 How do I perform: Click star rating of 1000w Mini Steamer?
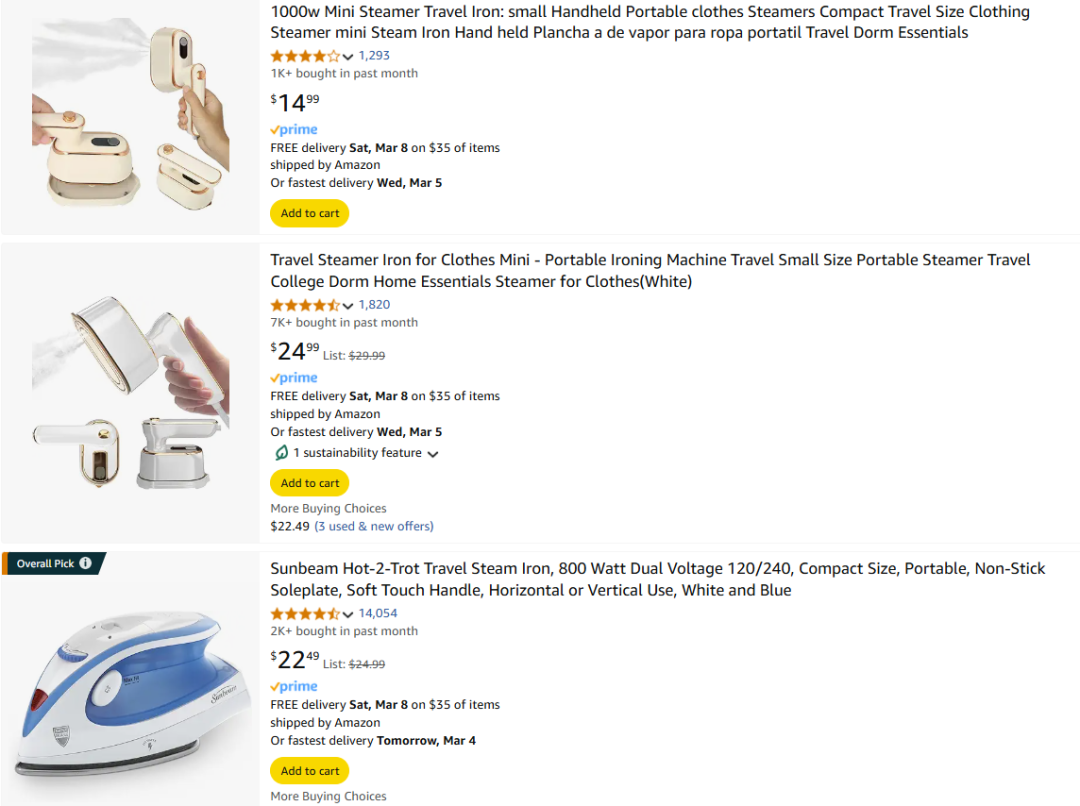tap(305, 56)
